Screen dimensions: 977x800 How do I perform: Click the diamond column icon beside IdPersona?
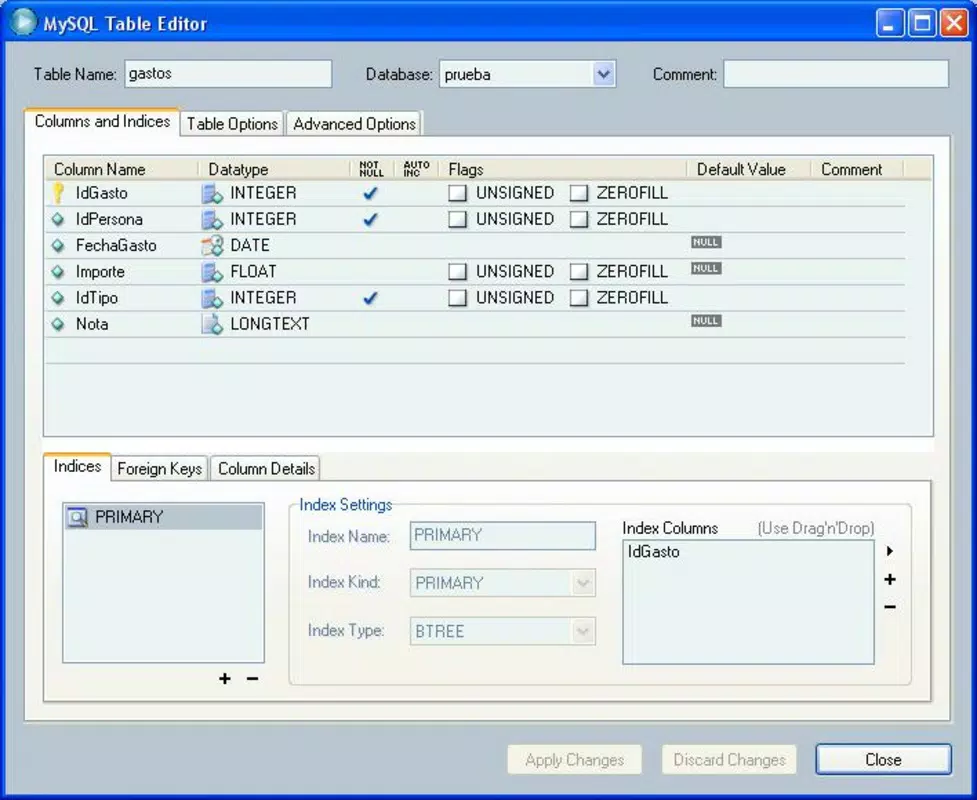[58, 219]
